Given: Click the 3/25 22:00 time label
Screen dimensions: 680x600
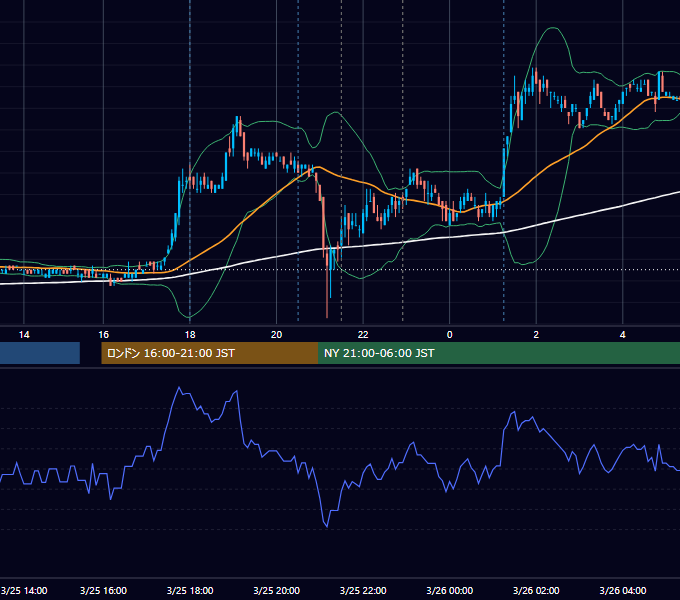Looking at the screenshot, I should pos(363,590).
